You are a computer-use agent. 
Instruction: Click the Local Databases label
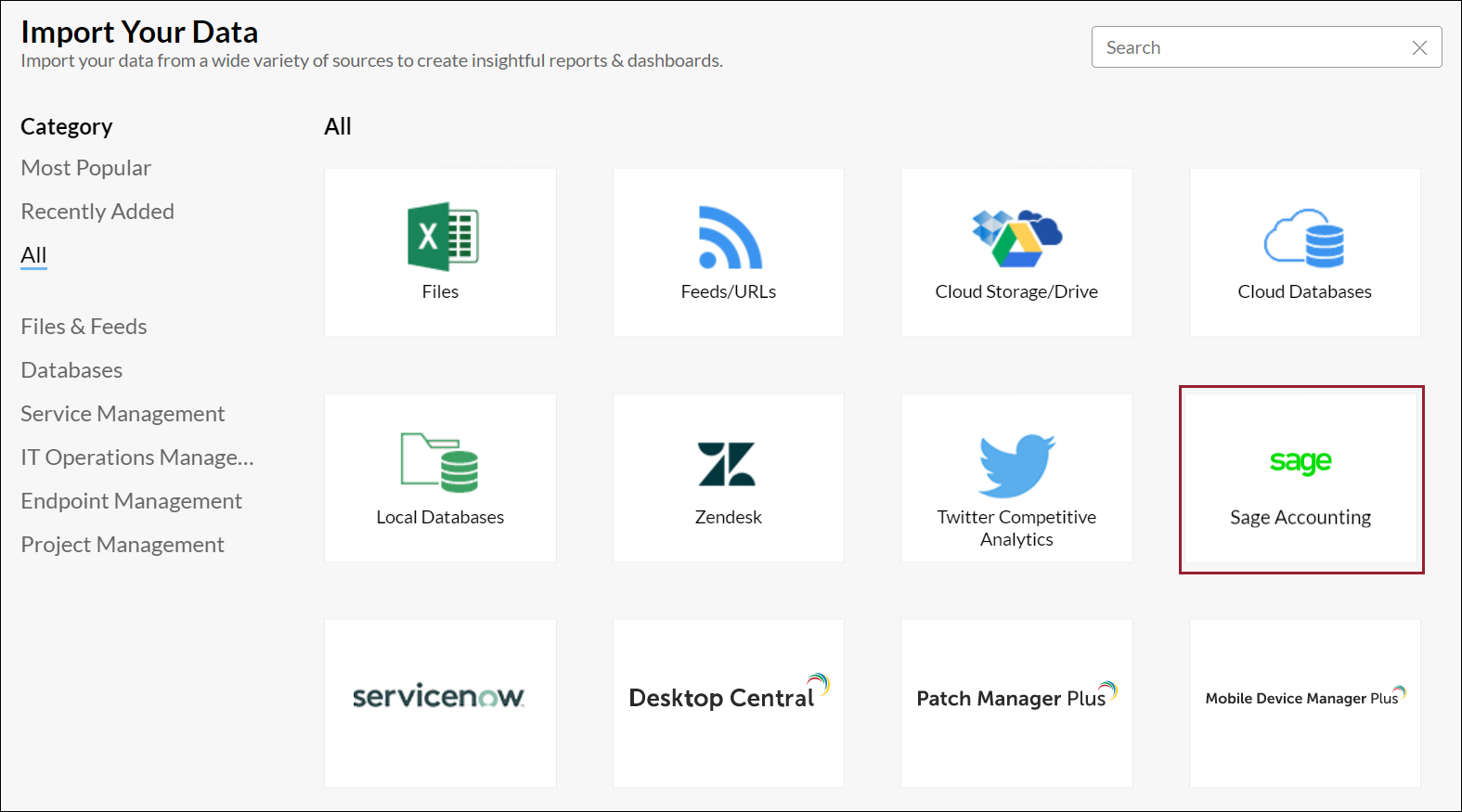tap(440, 517)
